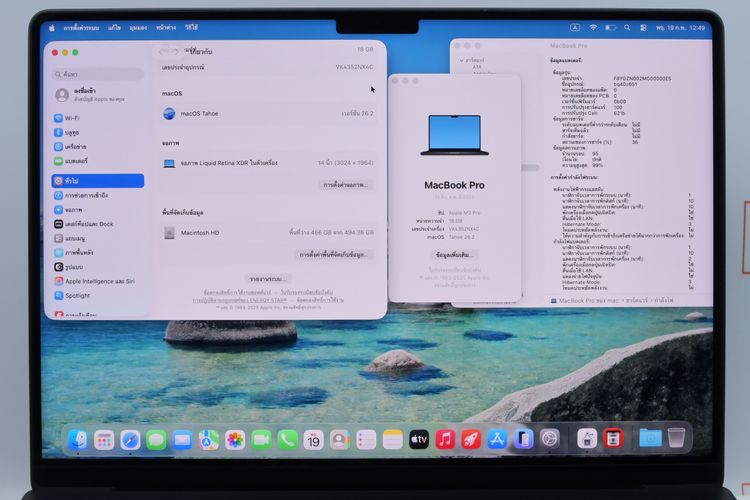Select Spotlight in the Settings sidebar

[98, 295]
